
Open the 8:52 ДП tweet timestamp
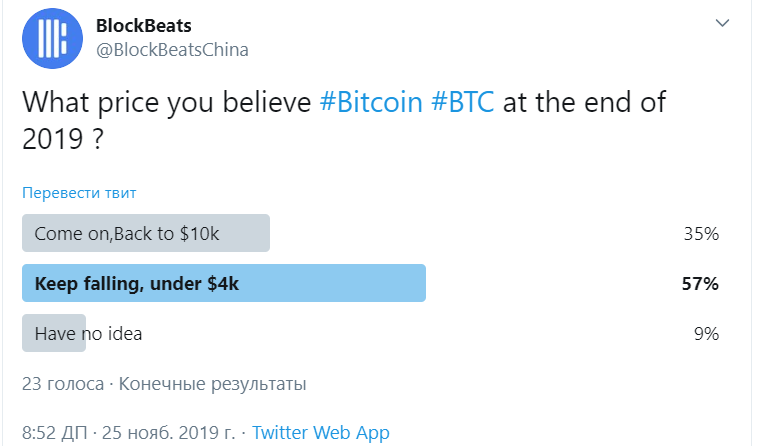point(55,433)
